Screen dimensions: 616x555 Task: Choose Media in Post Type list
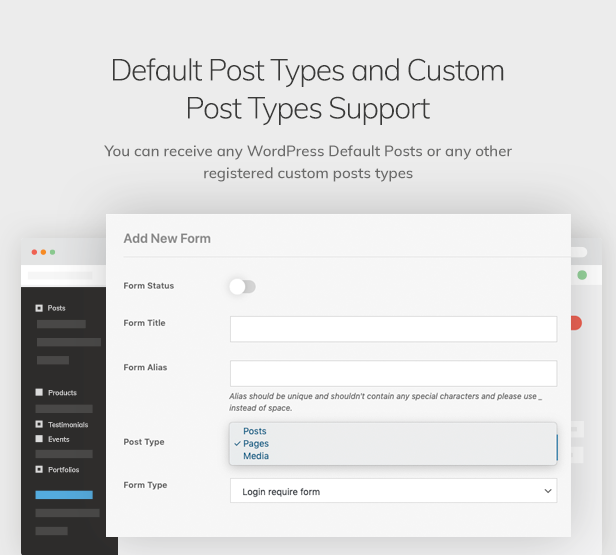[255, 456]
